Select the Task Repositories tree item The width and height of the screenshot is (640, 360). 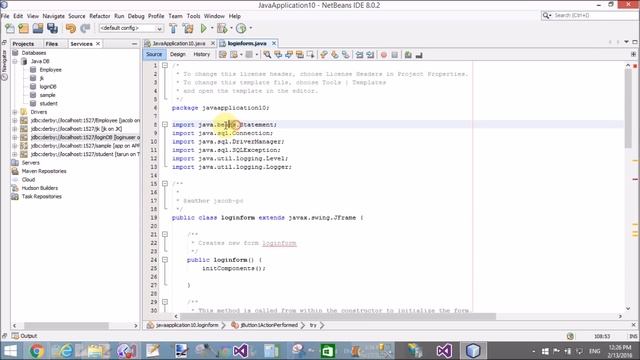pyautogui.click(x=41, y=196)
